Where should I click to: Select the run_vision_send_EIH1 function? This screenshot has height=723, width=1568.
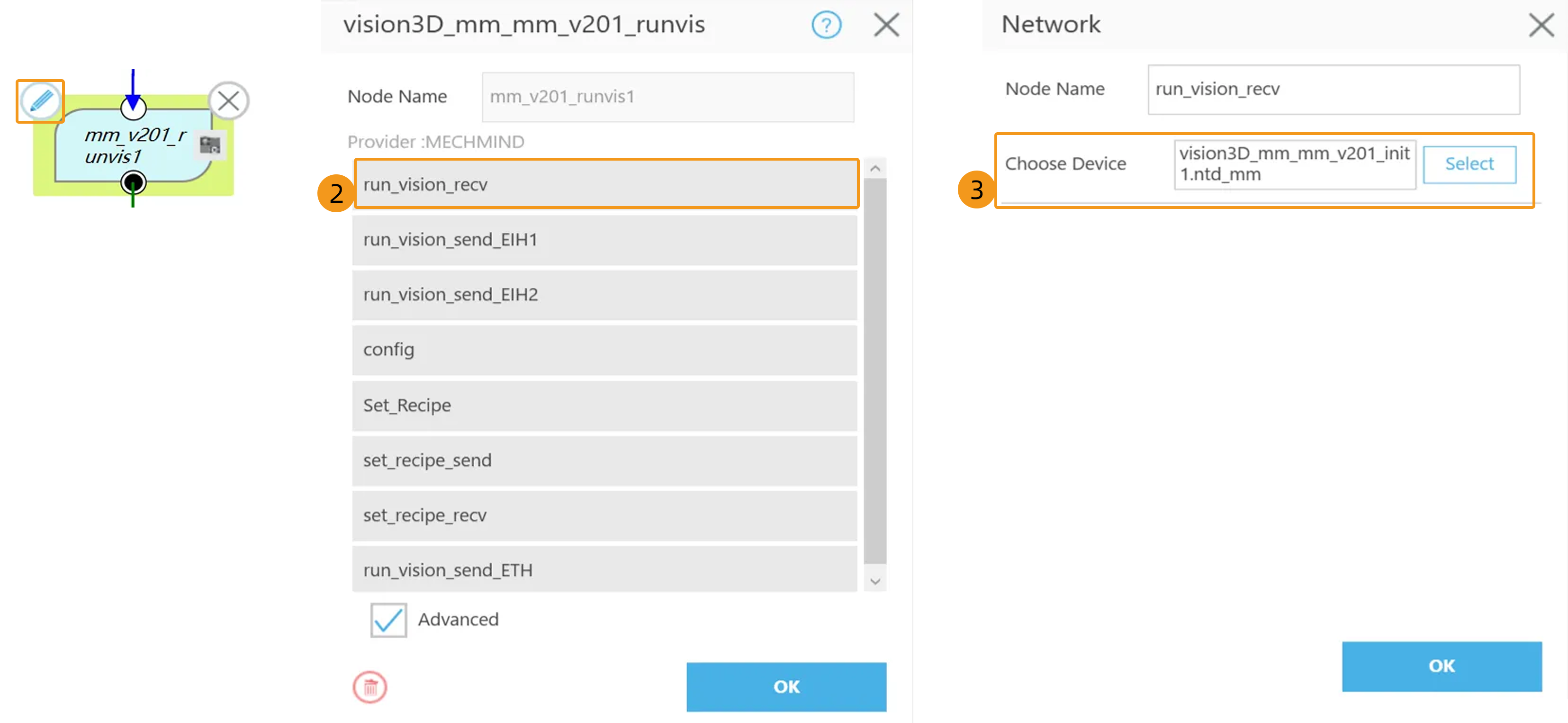[x=604, y=240]
